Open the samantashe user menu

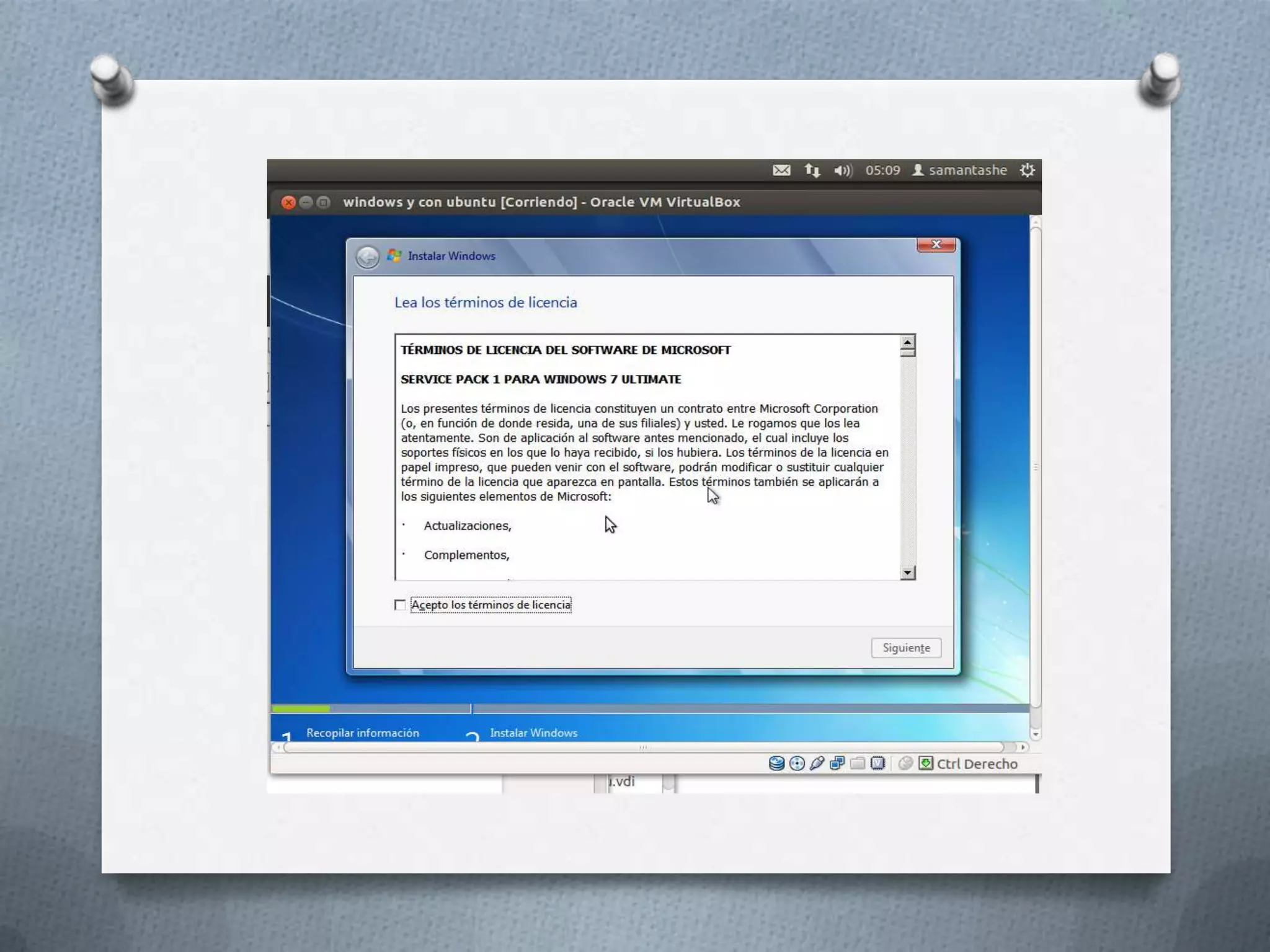pyautogui.click(x=959, y=170)
